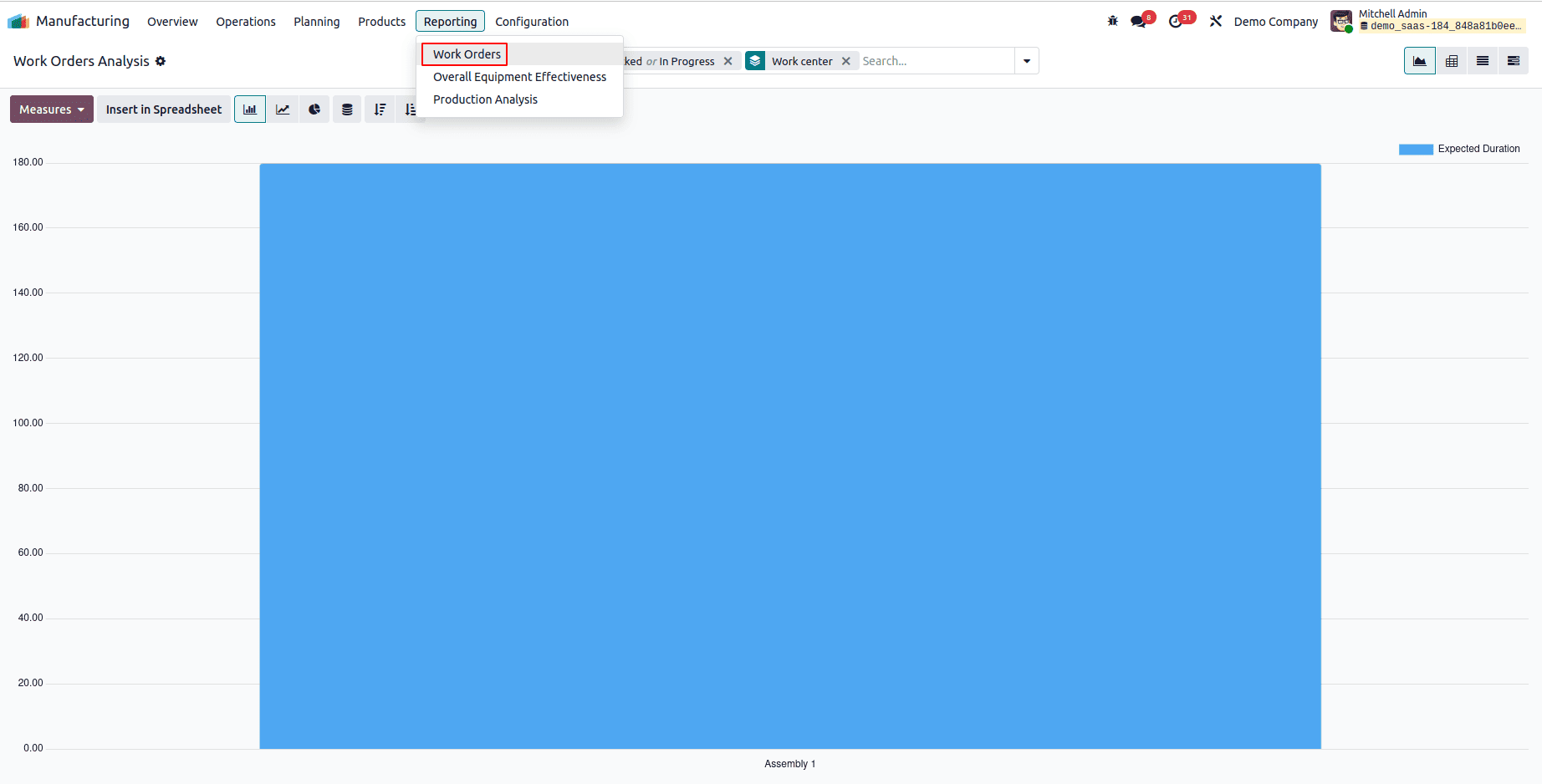Expand the search options dropdown arrow
The height and width of the screenshot is (784, 1542).
pos(1027,61)
